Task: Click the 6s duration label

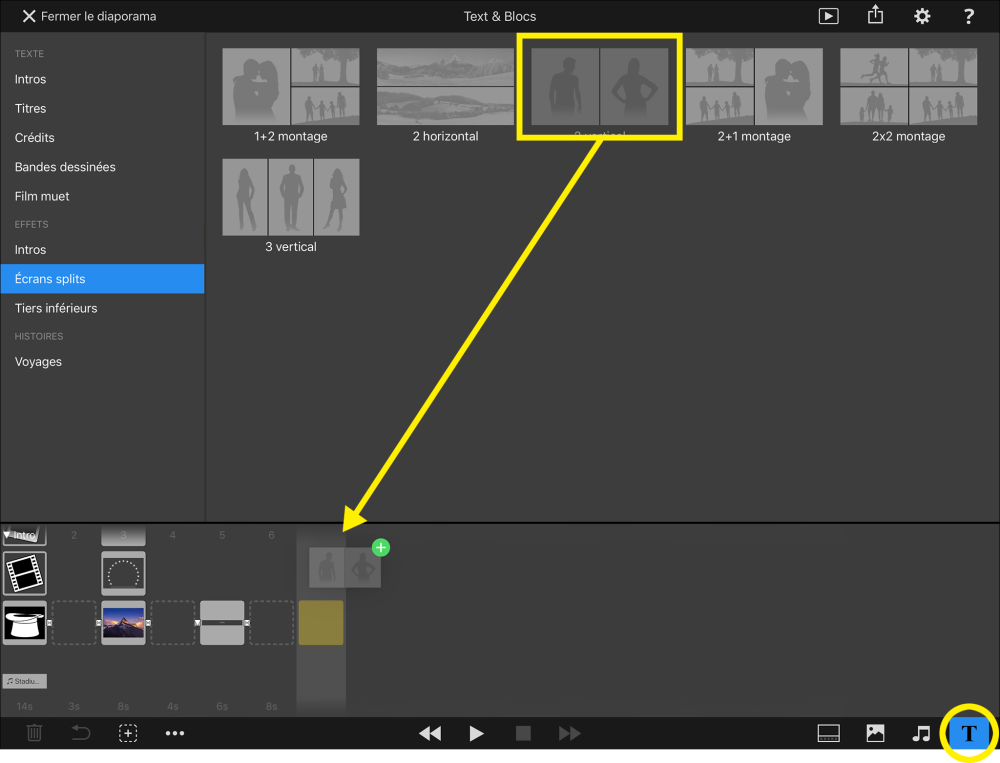Action: [x=222, y=706]
